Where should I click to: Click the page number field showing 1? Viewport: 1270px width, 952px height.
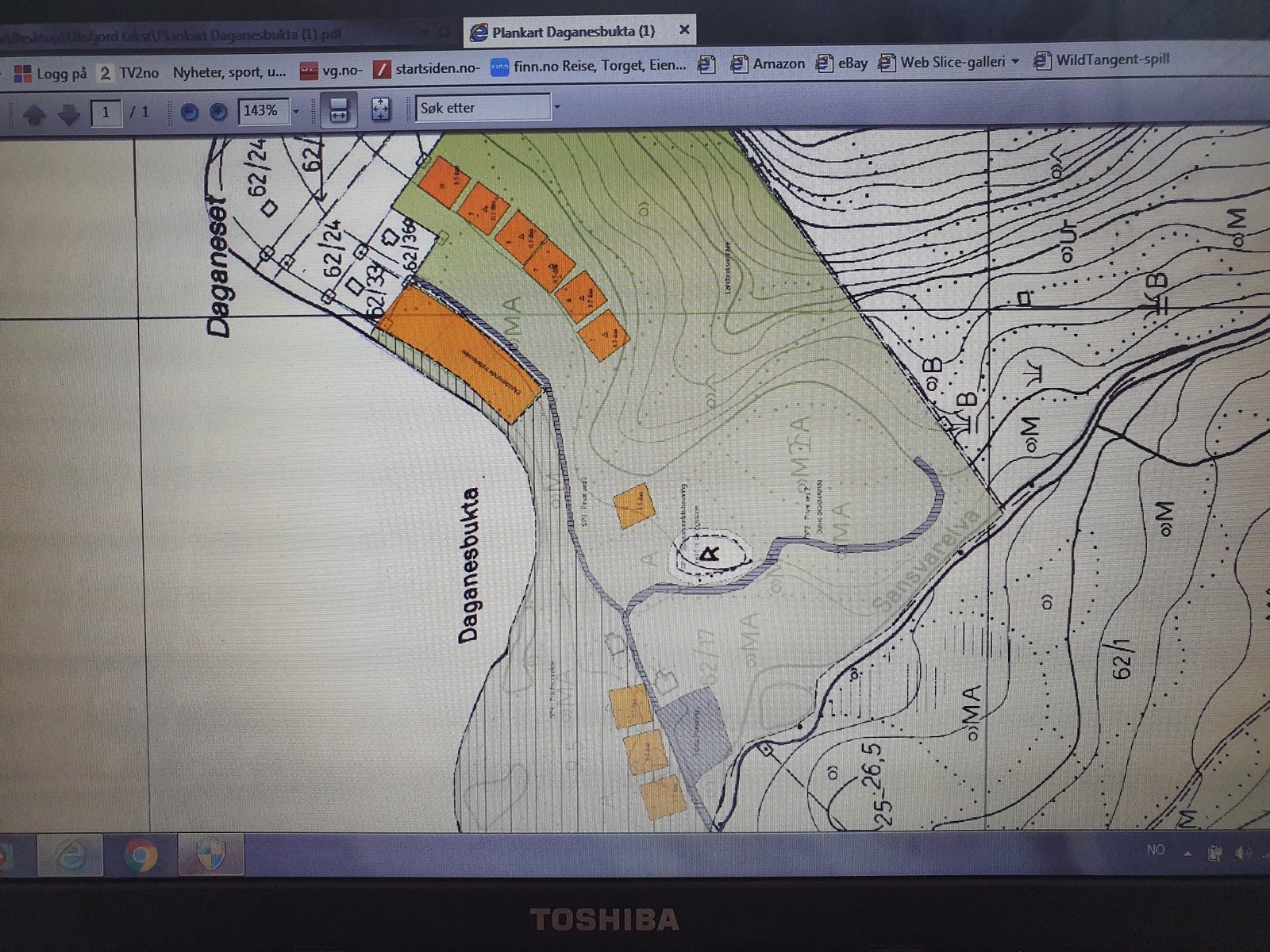pyautogui.click(x=106, y=113)
